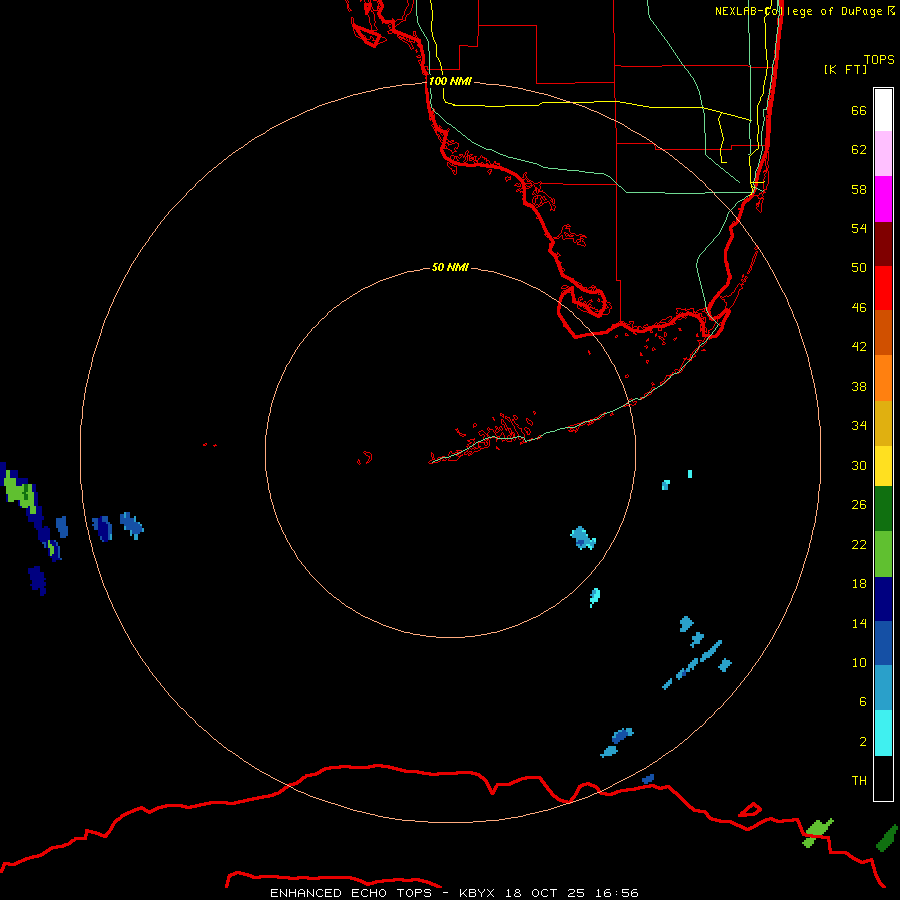Click the "62" legend value
The image size is (900, 900).
point(859,150)
